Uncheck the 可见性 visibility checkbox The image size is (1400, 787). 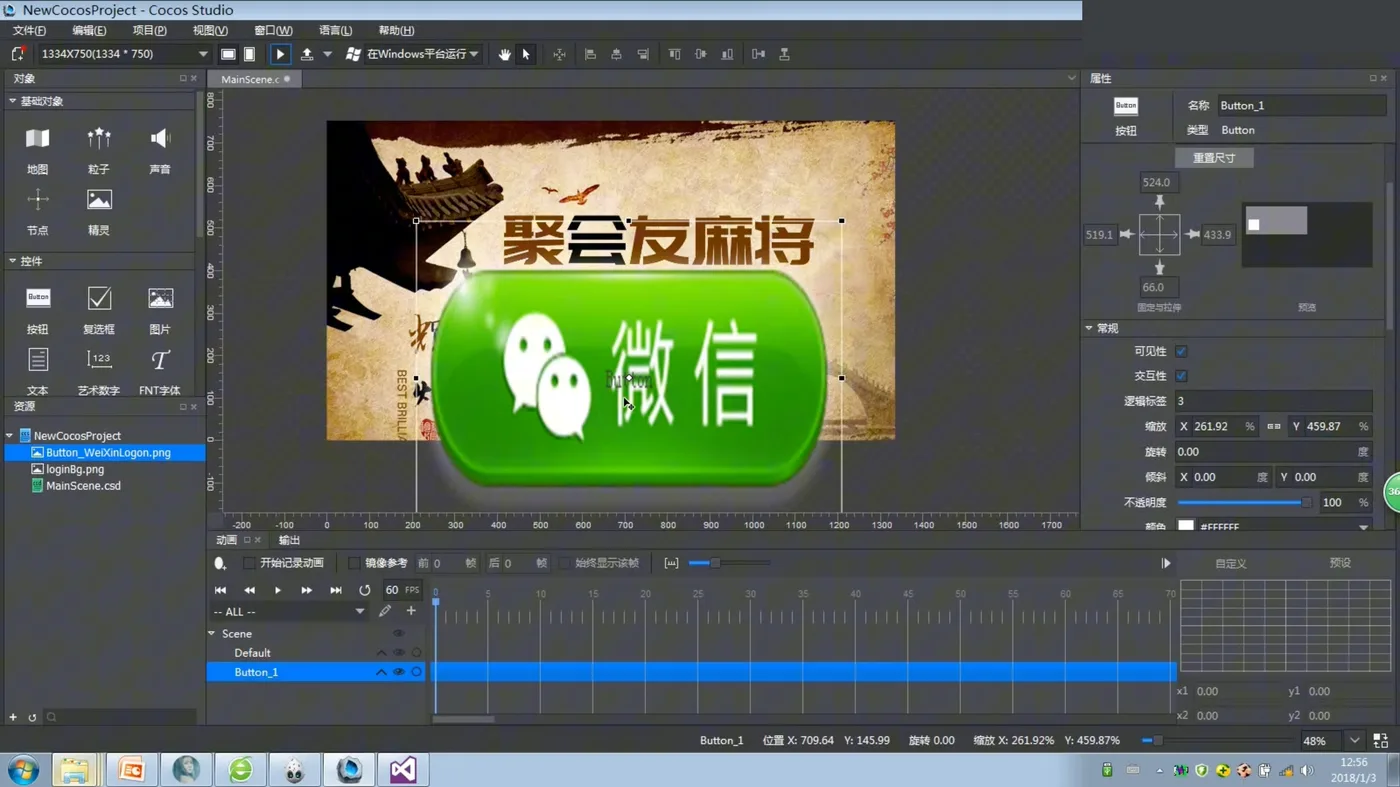pyautogui.click(x=1181, y=351)
